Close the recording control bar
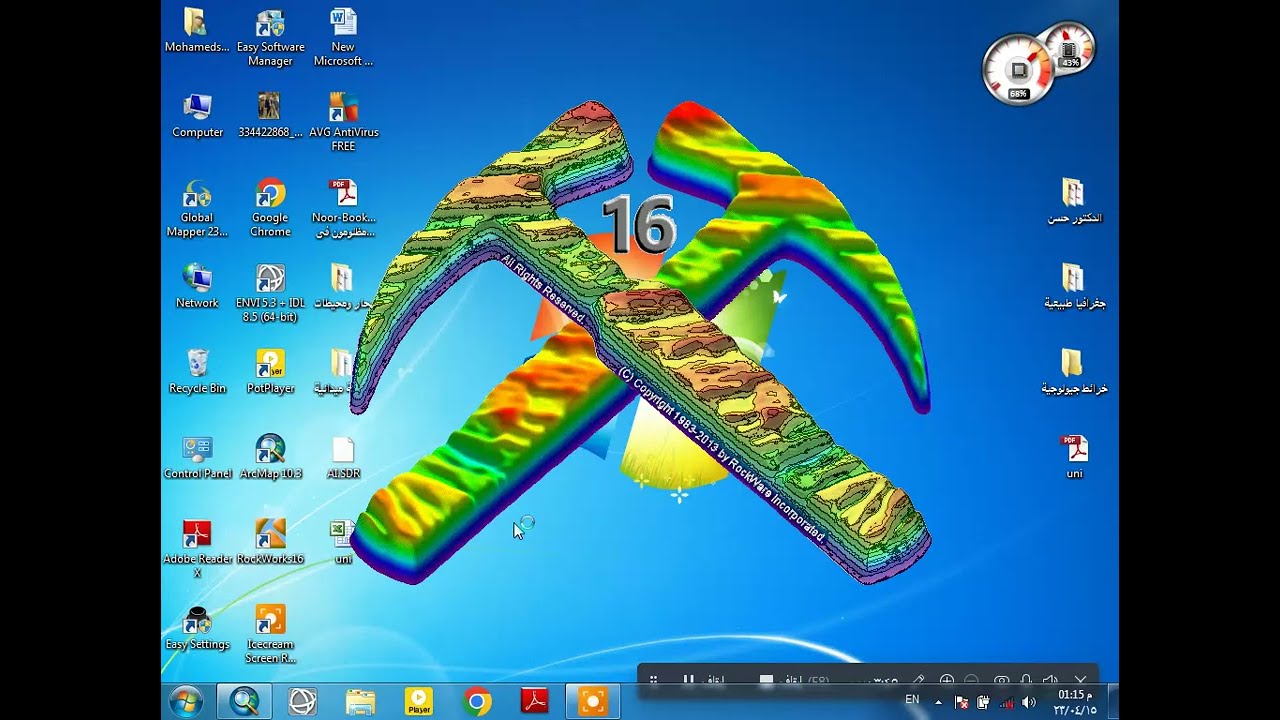This screenshot has width=1280, height=720. 1080,680
